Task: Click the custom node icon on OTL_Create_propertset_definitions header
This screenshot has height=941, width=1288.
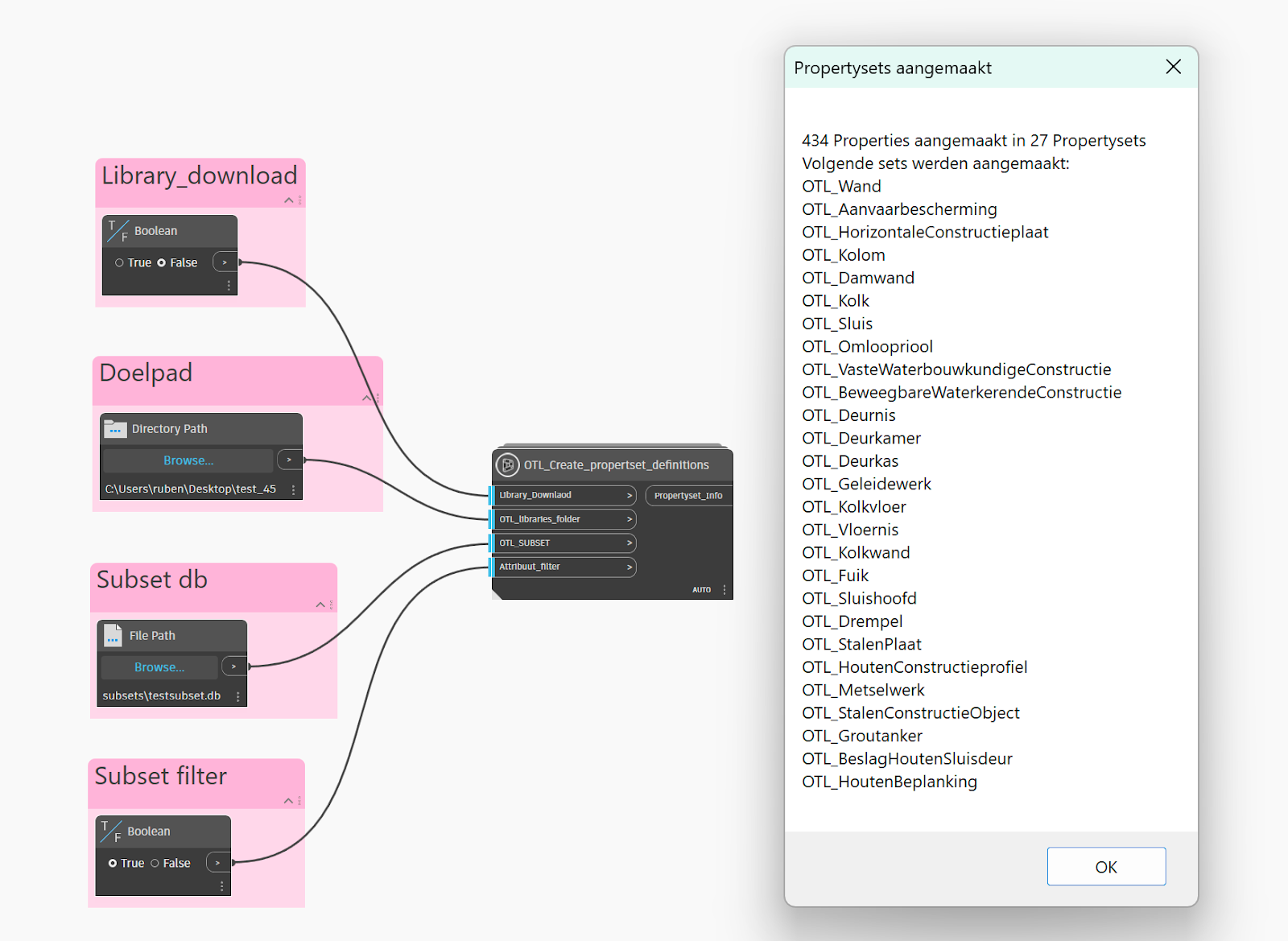Action: [508, 464]
